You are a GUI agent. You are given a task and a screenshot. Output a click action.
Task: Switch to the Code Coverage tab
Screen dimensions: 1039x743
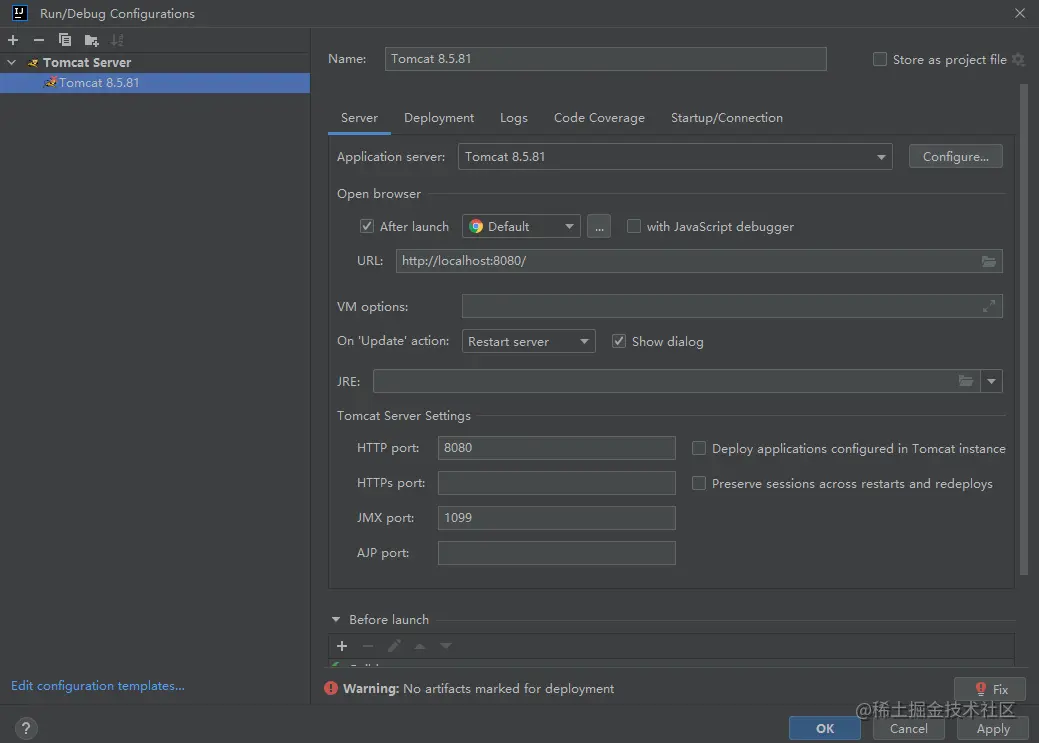point(599,118)
